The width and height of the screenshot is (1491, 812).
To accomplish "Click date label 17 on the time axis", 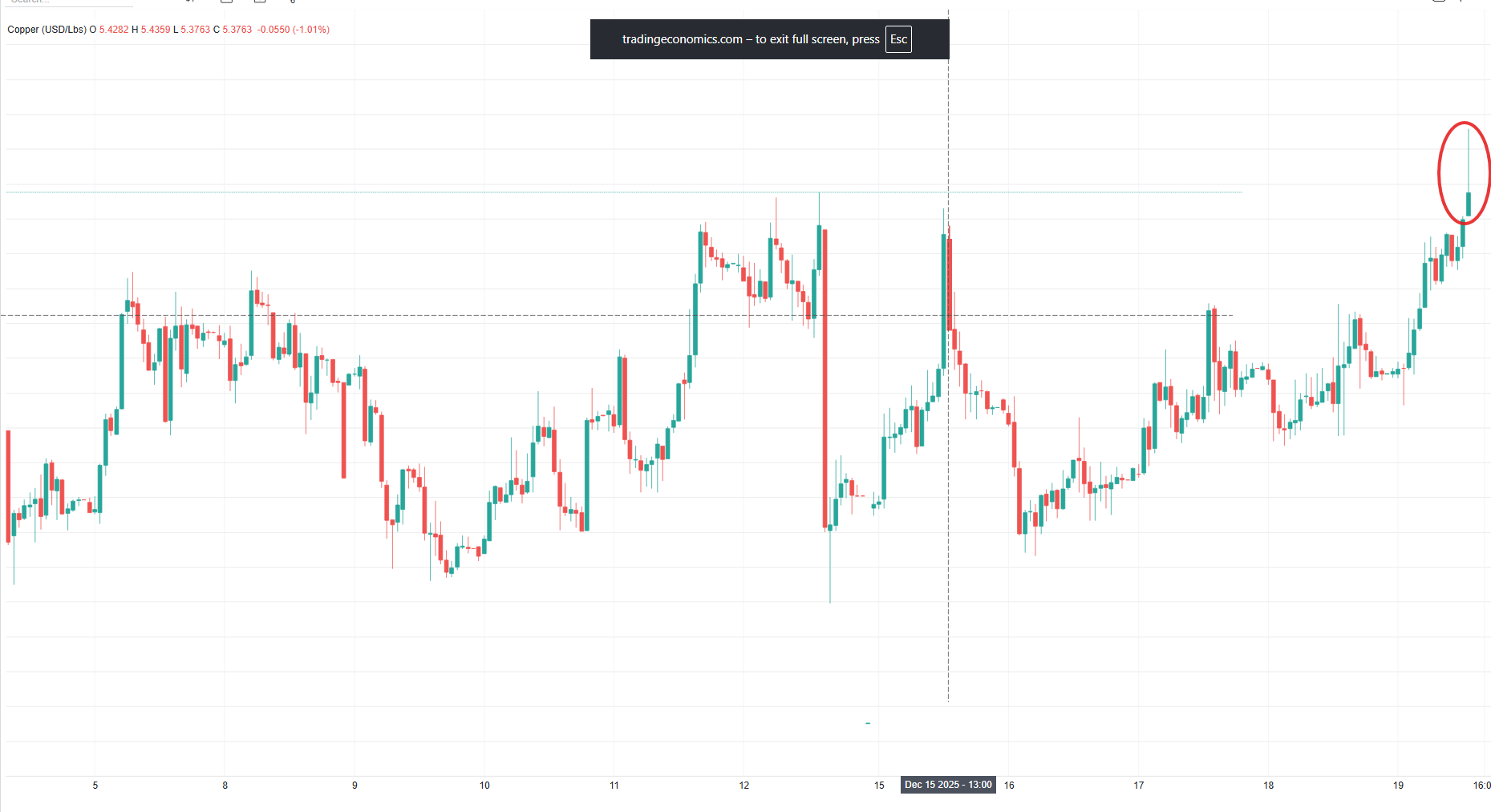I will (x=1139, y=786).
